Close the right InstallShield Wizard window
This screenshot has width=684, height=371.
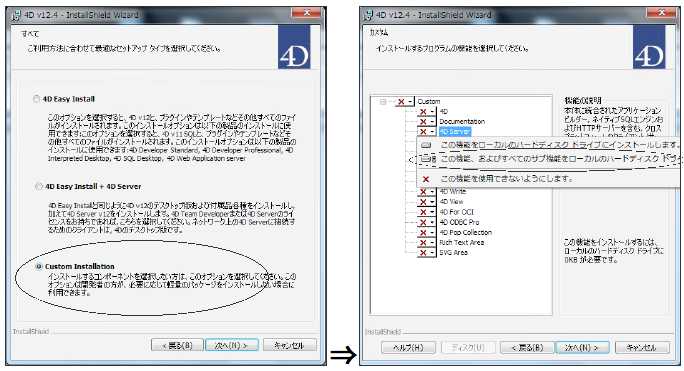[661, 13]
